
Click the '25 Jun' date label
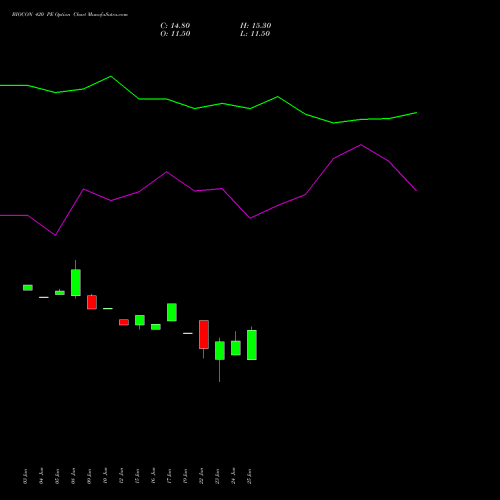click(249, 476)
